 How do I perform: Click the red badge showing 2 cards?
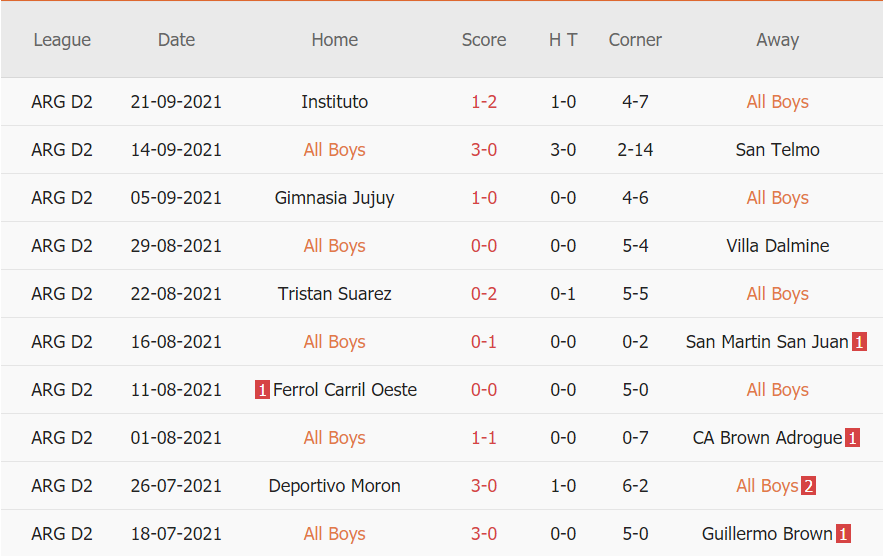click(x=808, y=486)
